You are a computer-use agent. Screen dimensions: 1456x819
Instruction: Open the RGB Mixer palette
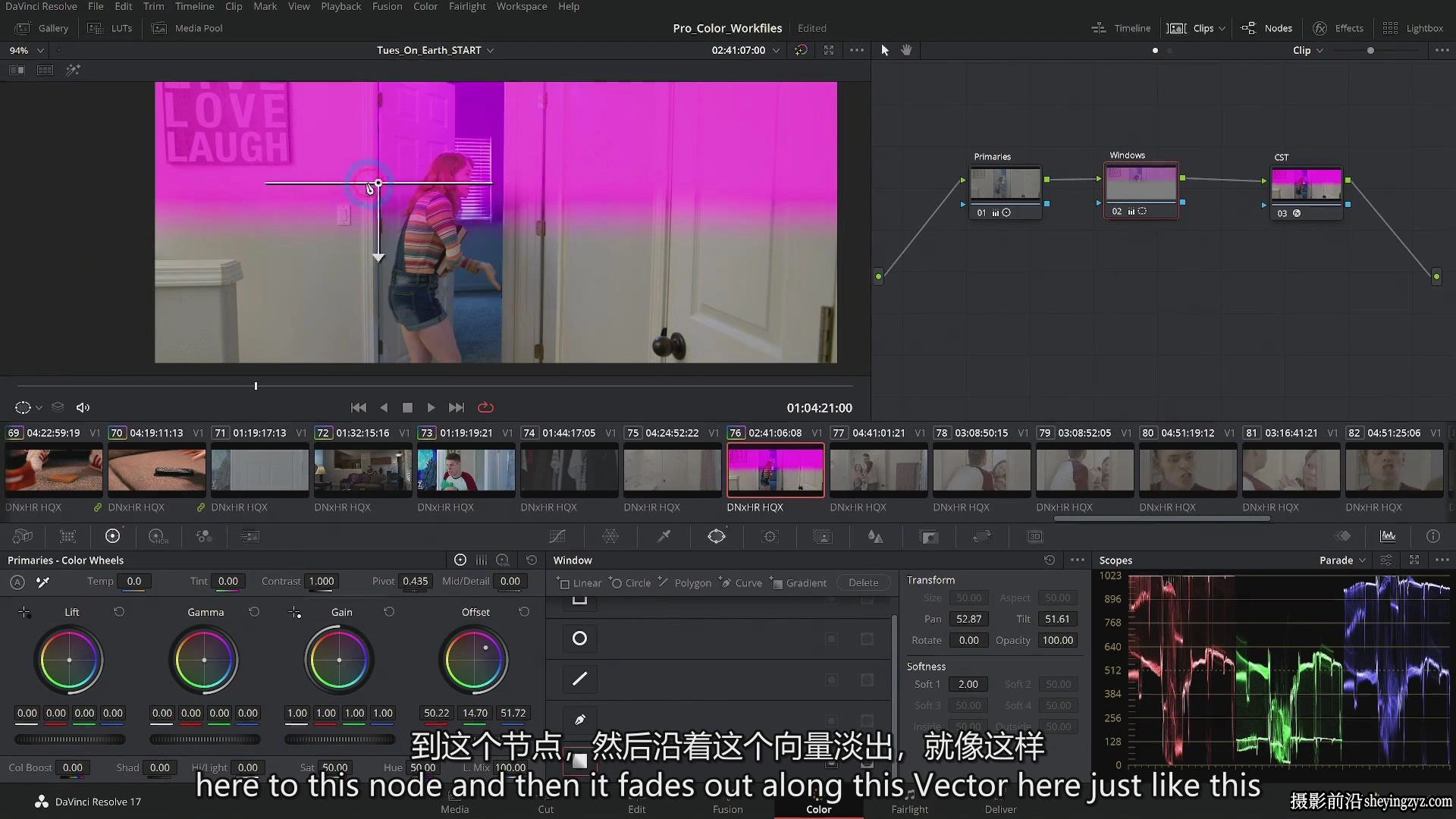point(203,536)
